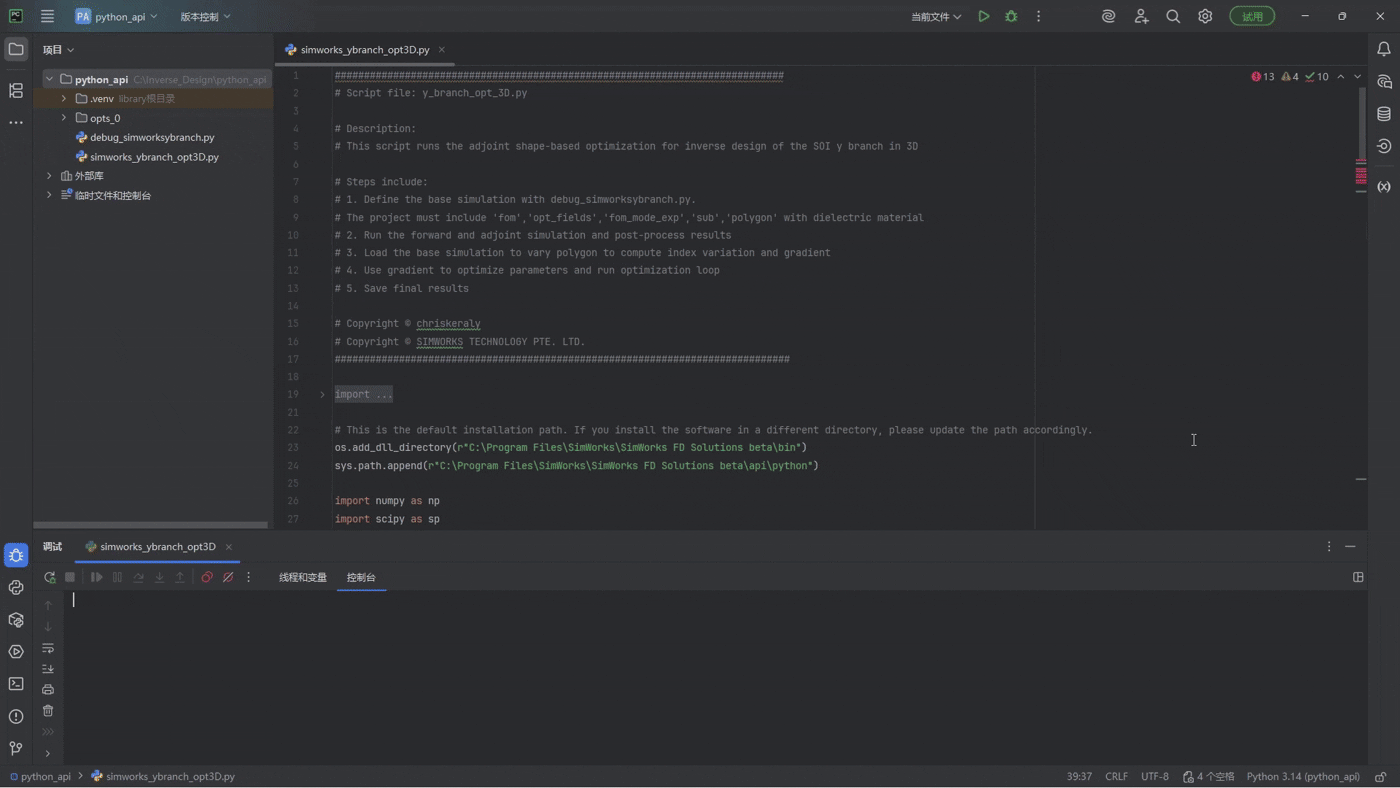1400x788 pixels.
Task: Open the 版本控制 menu
Action: [x=205, y=17]
